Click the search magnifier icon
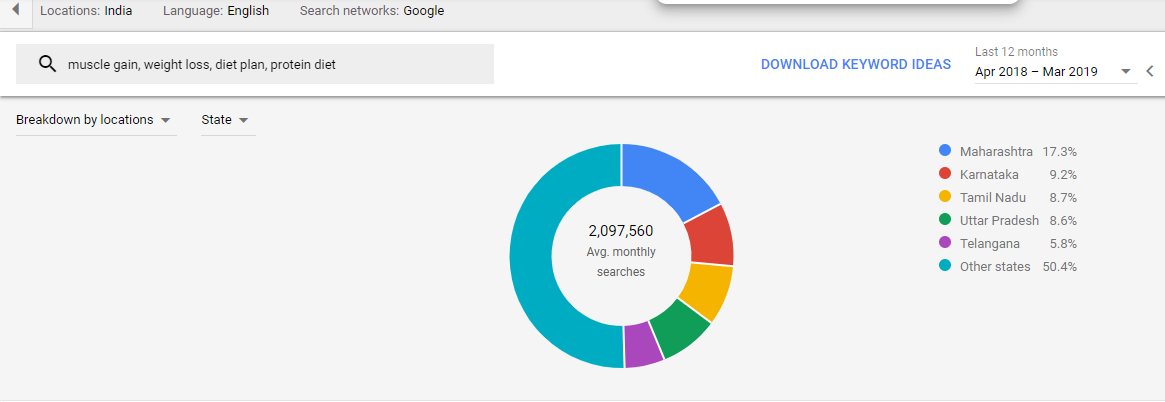 coord(48,64)
